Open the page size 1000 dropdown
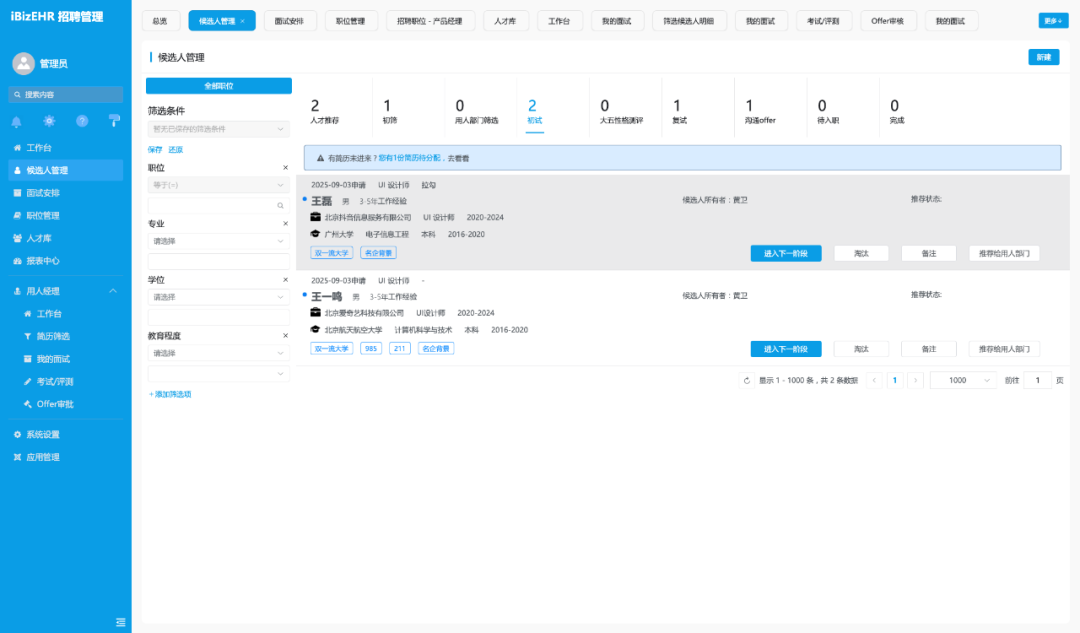This screenshot has height=633, width=1080. tap(963, 380)
